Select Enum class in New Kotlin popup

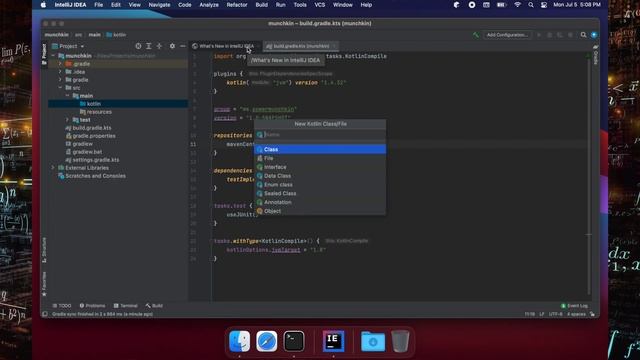coord(320,185)
